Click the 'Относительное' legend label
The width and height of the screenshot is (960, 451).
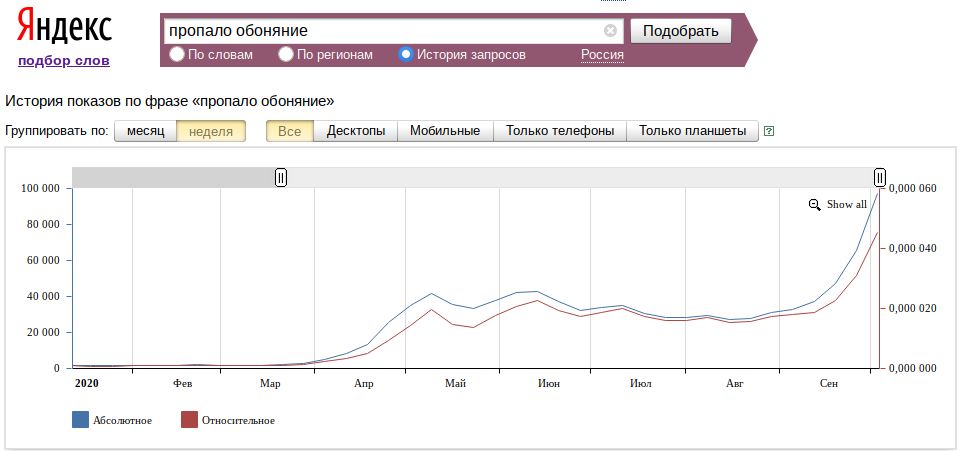click(x=238, y=420)
